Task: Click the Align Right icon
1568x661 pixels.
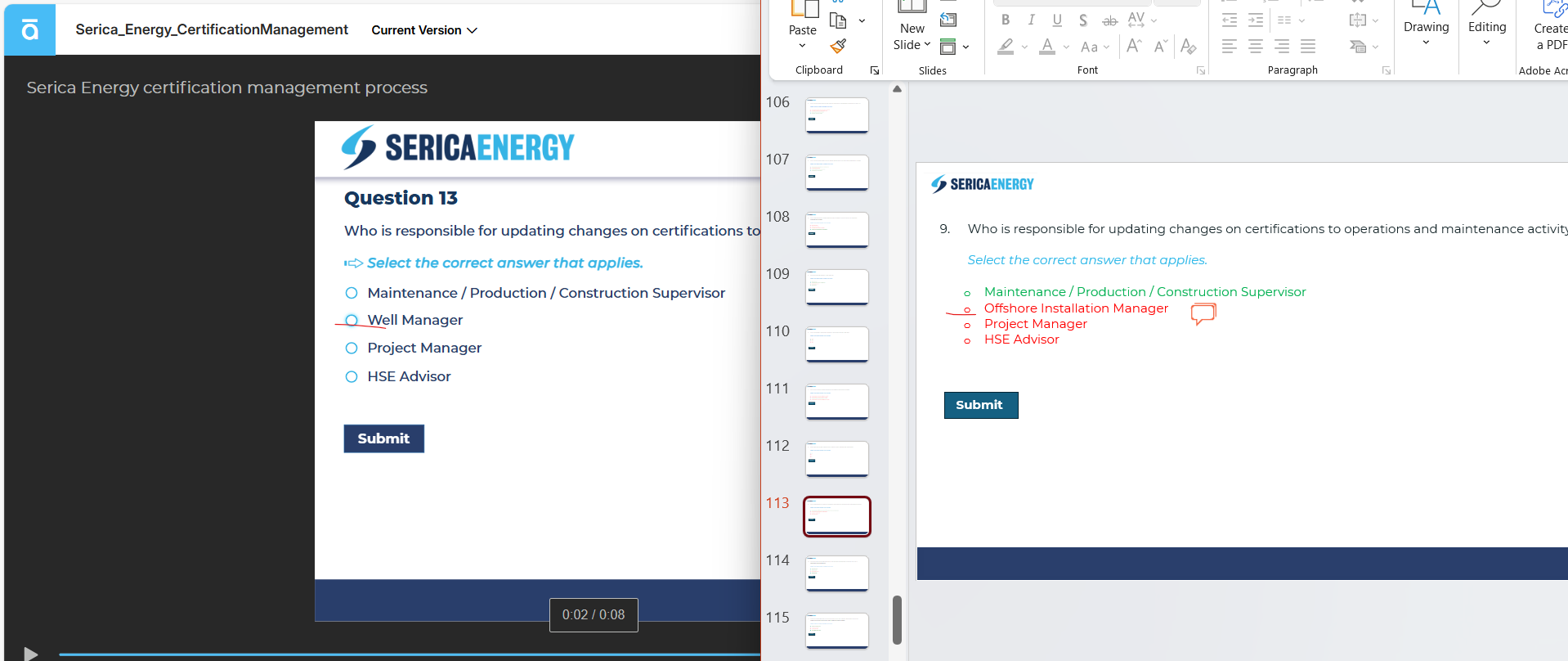Action: tap(1282, 47)
